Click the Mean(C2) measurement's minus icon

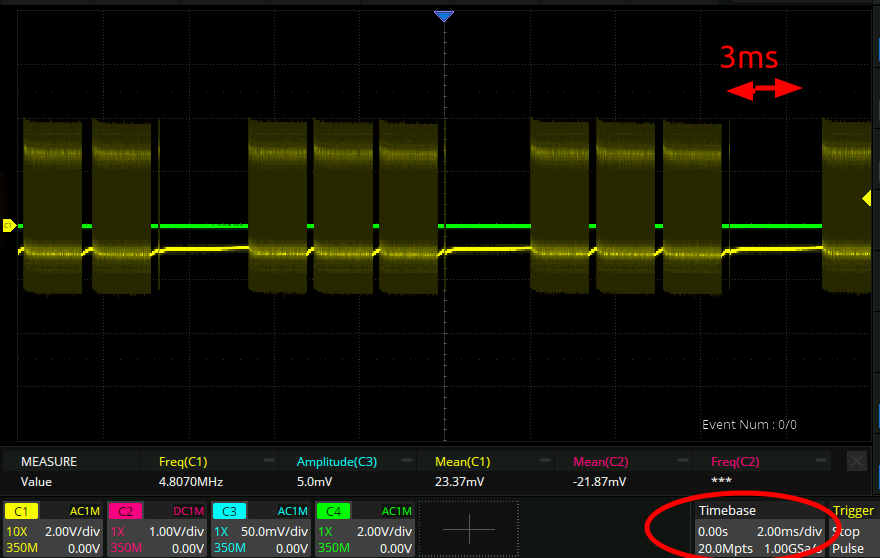(x=682, y=461)
